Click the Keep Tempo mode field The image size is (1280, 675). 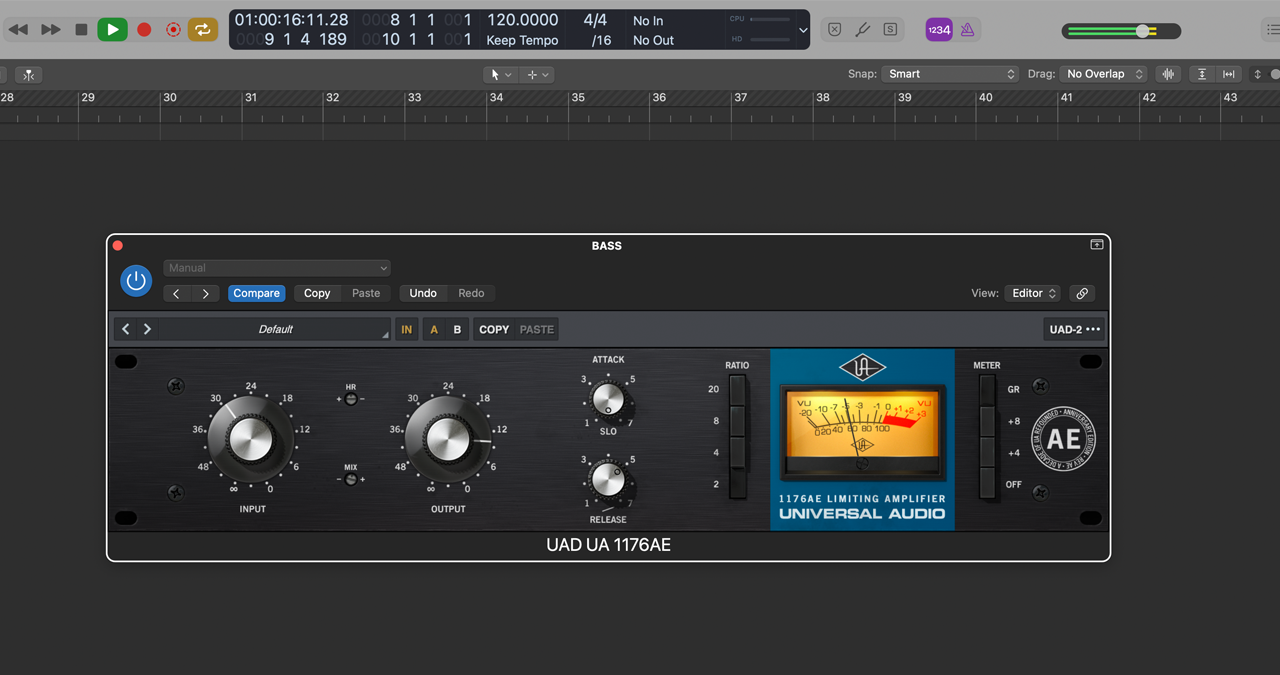point(522,40)
